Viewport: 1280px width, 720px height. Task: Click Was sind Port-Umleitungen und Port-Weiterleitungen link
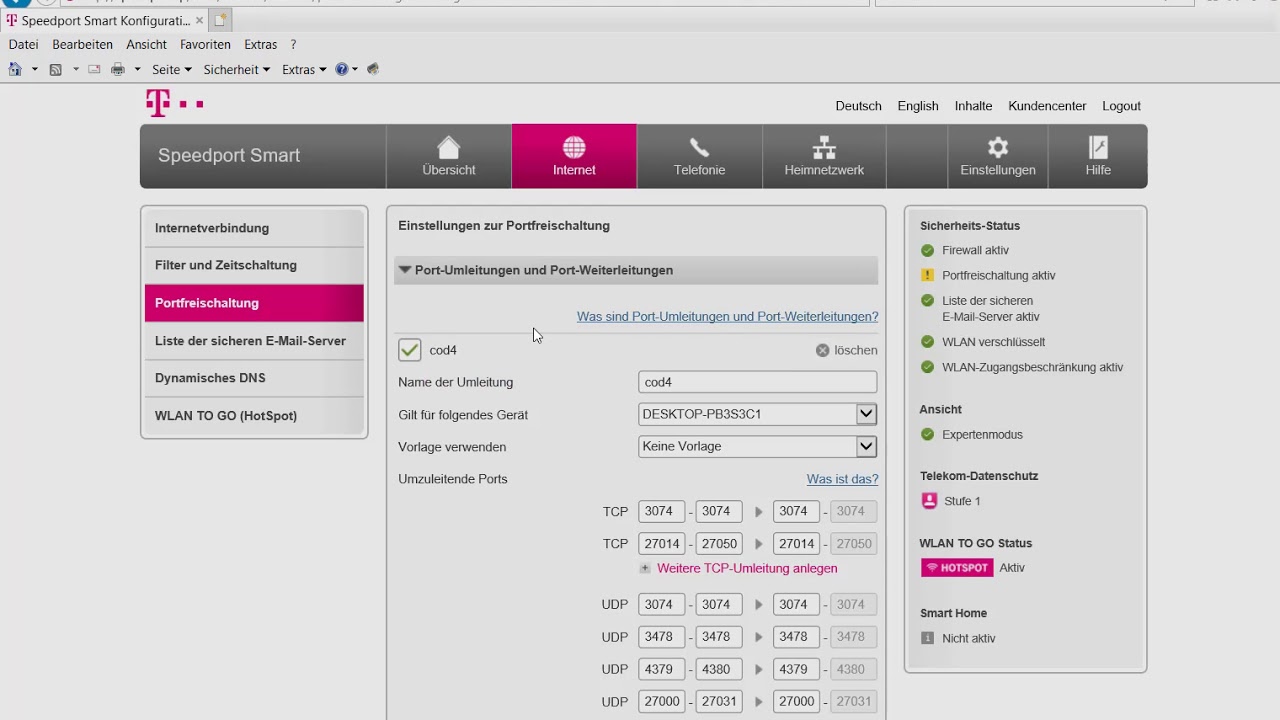(x=727, y=316)
